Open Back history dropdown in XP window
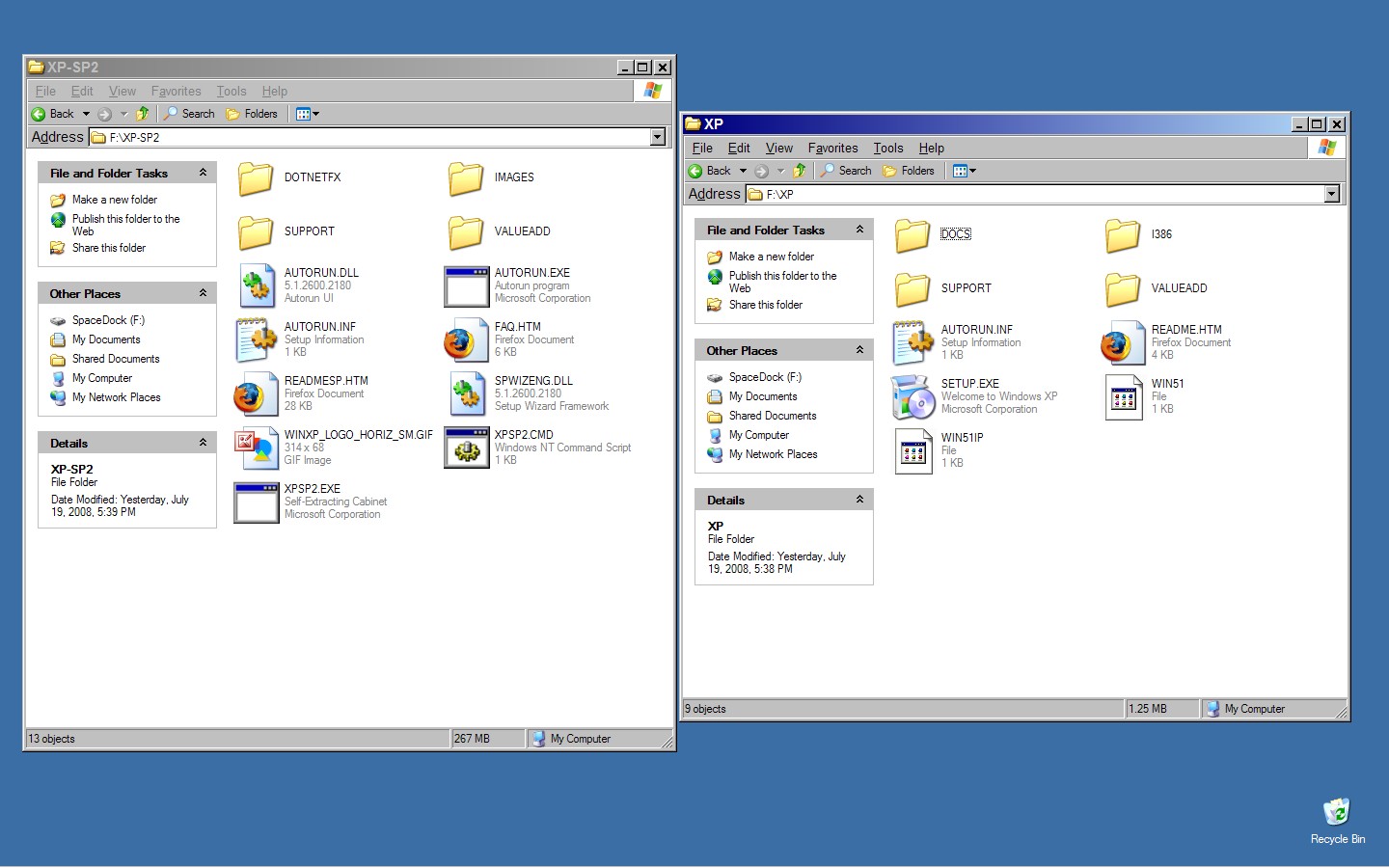This screenshot has height=868, width=1389. coord(743,171)
